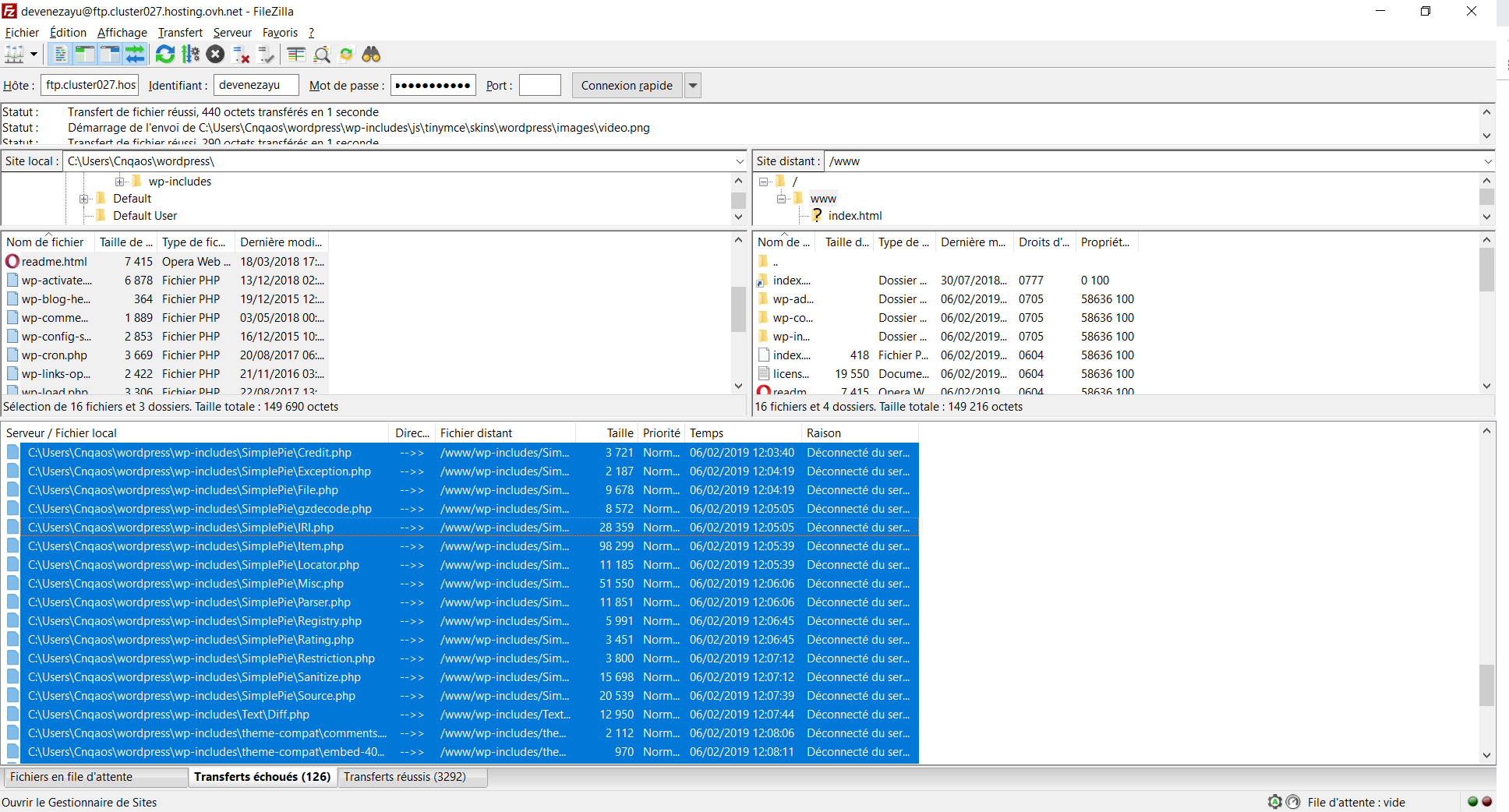This screenshot has height=812, width=1509.
Task: Open the Site Manager icon
Action: [x=14, y=55]
